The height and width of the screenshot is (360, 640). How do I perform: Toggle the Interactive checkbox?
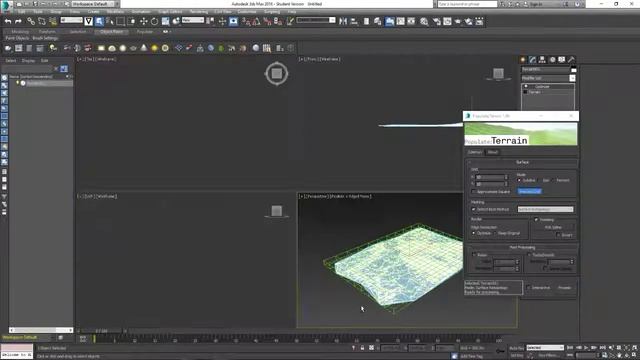pos(529,288)
